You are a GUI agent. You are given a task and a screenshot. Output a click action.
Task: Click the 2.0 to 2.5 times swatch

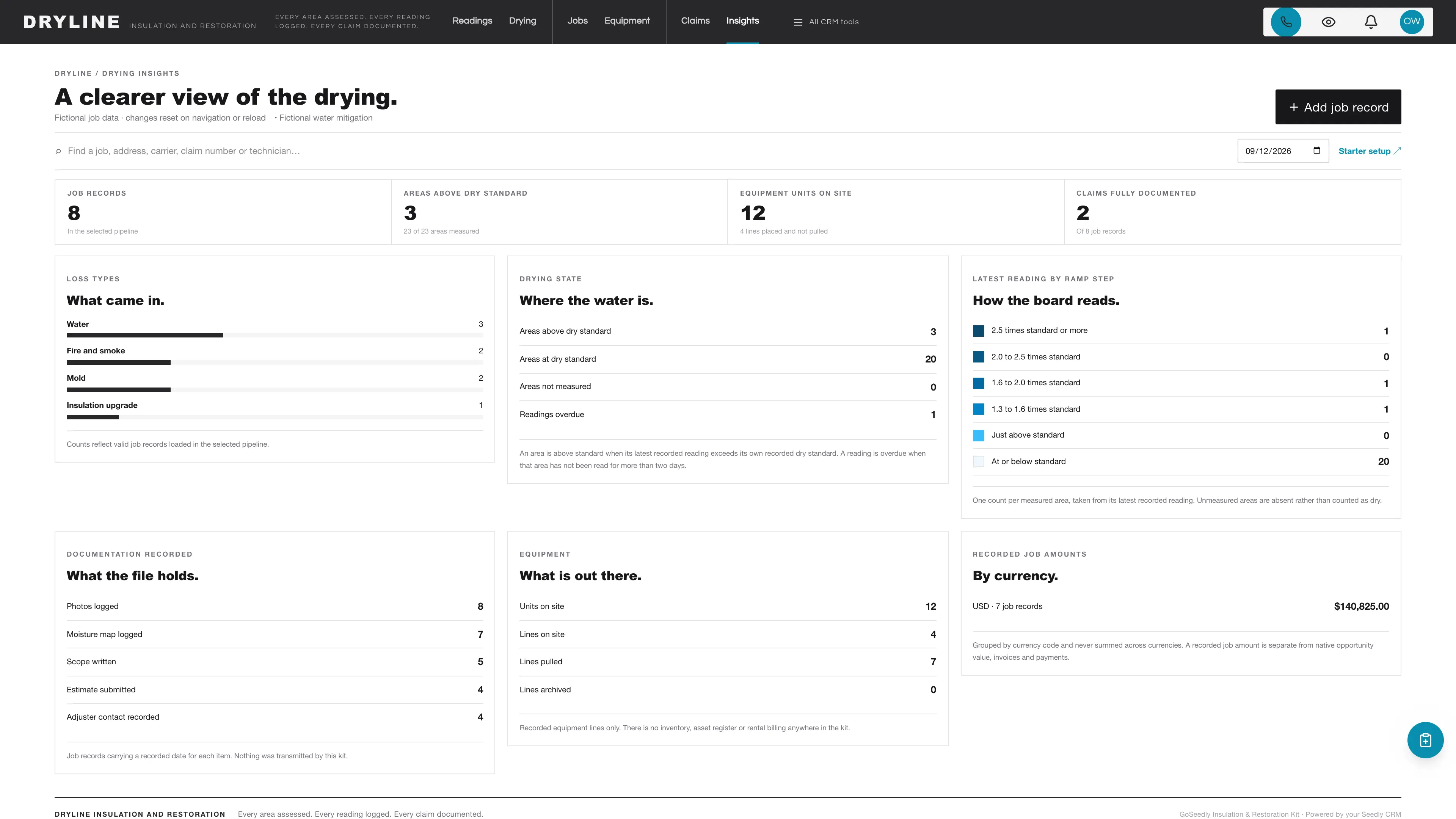pos(978,357)
